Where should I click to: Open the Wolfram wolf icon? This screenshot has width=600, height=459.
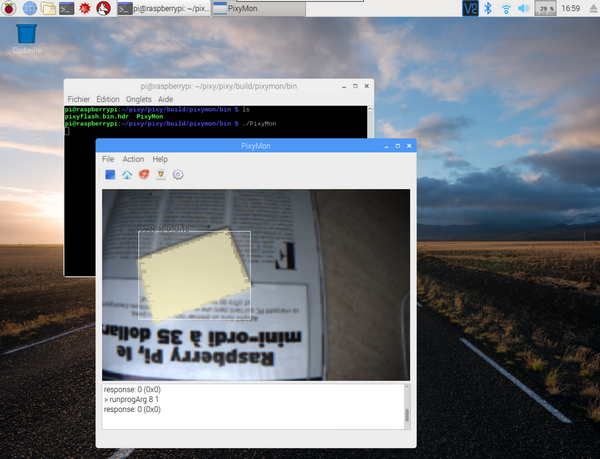(103, 8)
